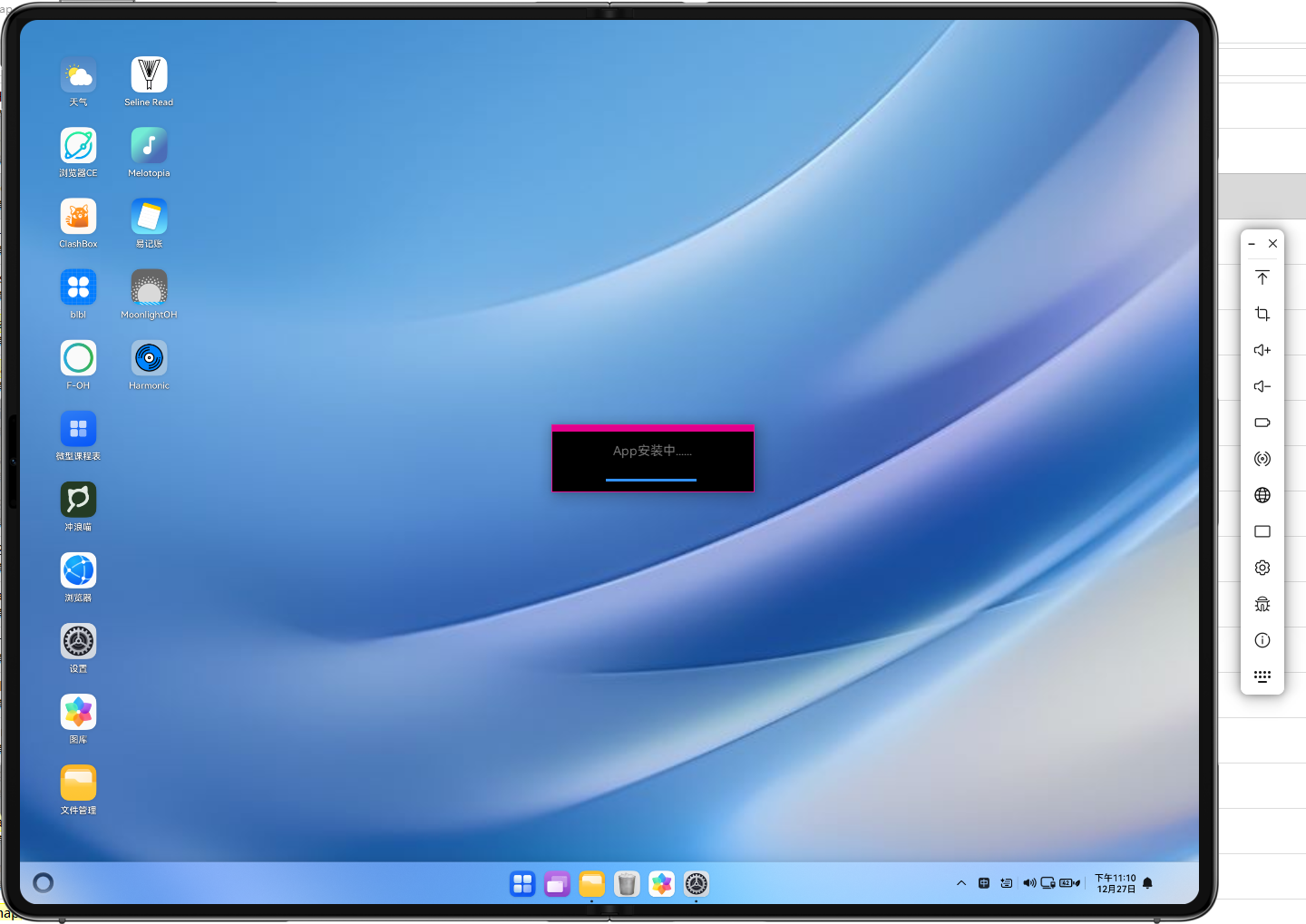This screenshot has width=1306, height=924.
Task: Open the settings gear in the dock
Action: 696,883
